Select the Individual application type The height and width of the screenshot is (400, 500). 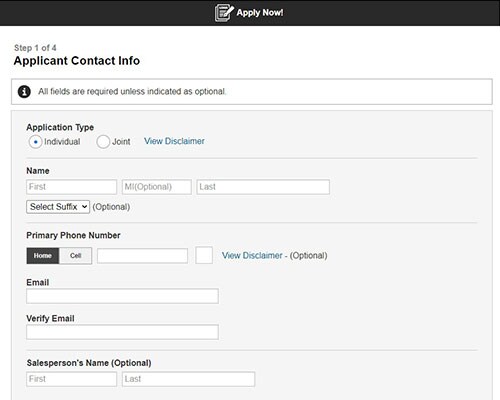(x=35, y=142)
